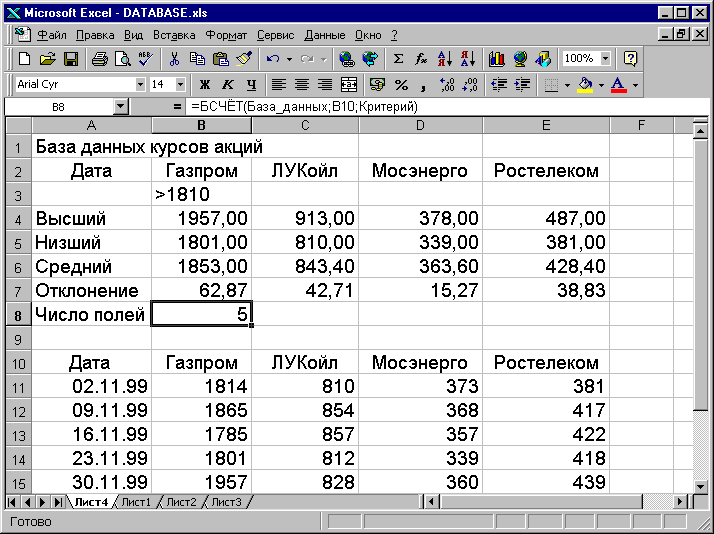Select cell with value 1957,00

201,219
